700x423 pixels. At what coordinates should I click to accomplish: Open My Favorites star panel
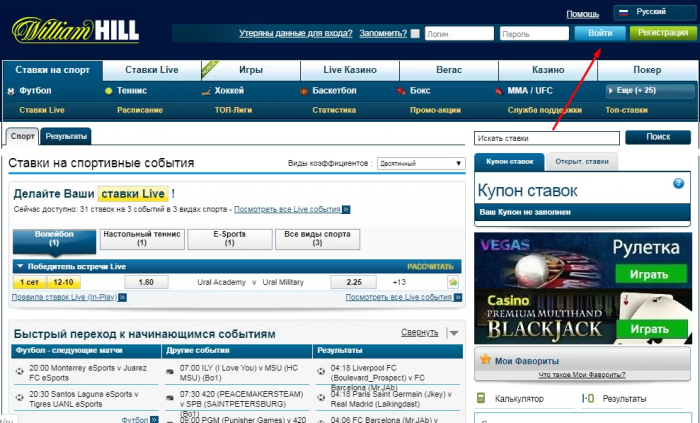pos(486,360)
